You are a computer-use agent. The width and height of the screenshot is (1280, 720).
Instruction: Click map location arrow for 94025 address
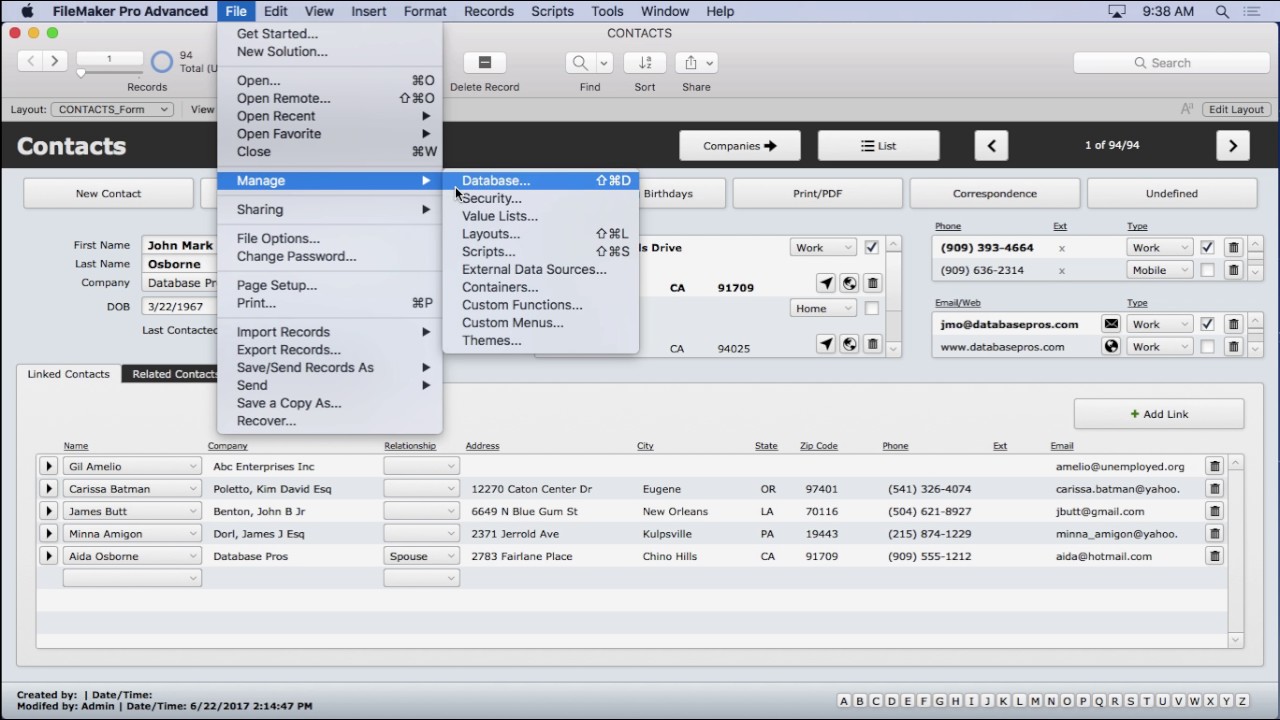pyautogui.click(x=826, y=344)
